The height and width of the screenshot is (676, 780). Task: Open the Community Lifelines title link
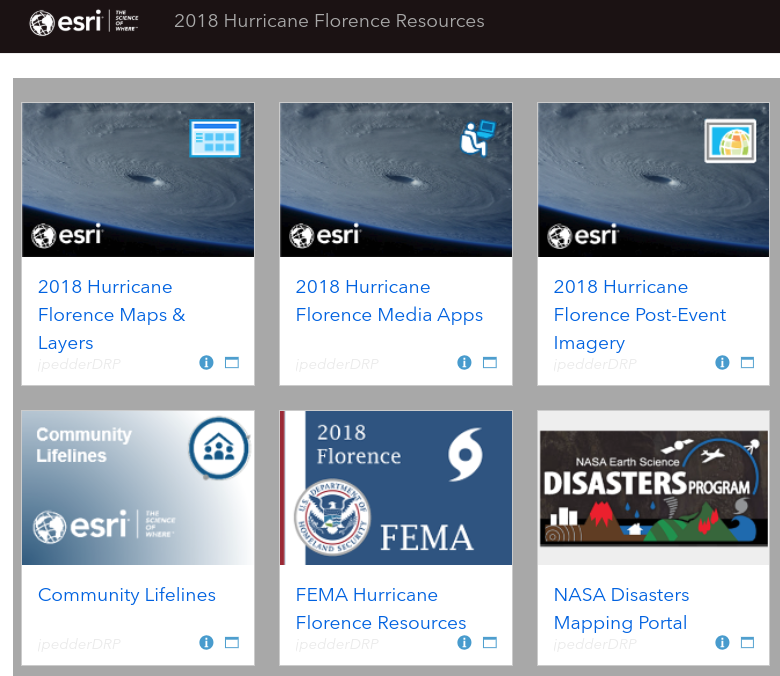click(126, 595)
